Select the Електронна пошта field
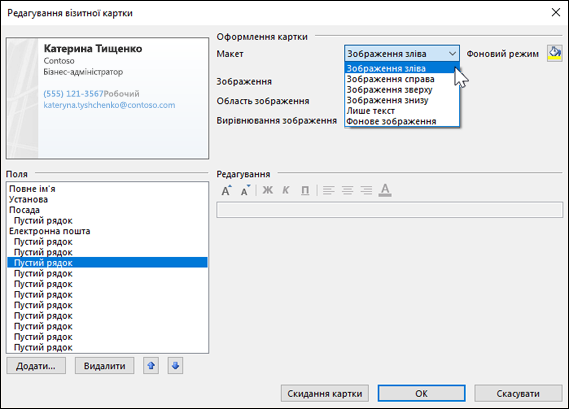 click(107, 231)
